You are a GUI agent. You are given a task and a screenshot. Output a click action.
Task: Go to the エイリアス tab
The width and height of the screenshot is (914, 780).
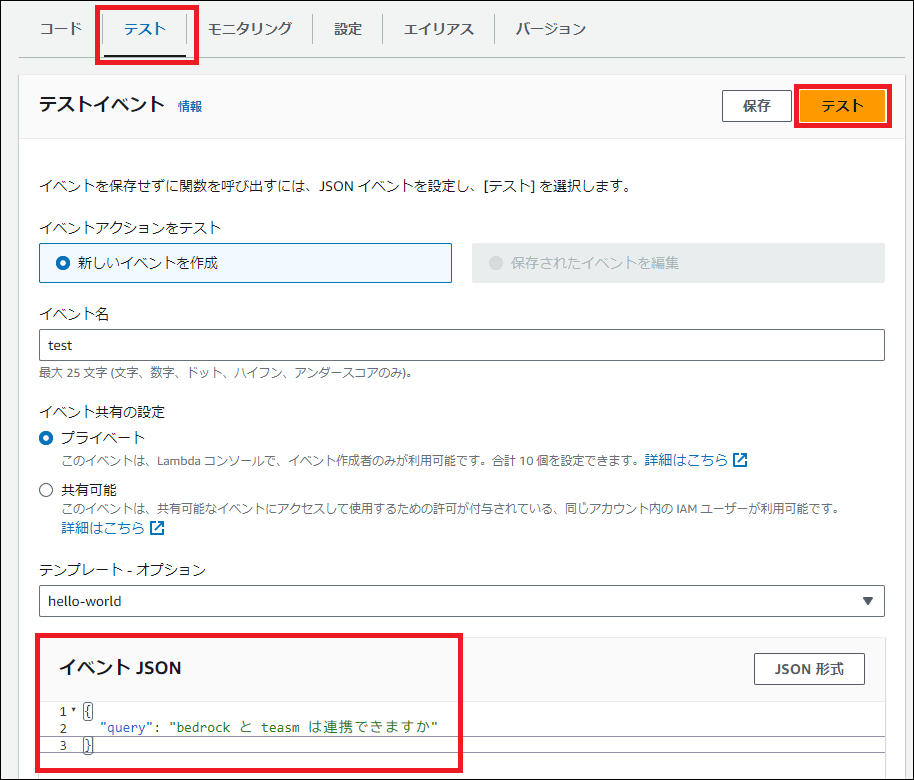point(439,29)
